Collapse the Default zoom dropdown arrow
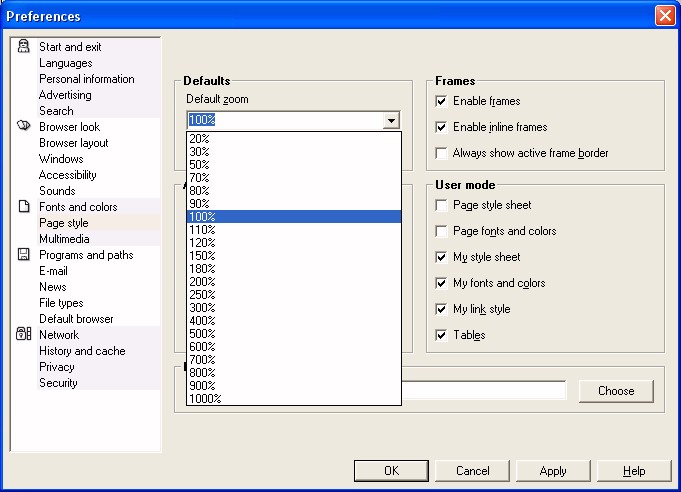681x492 pixels. coord(390,121)
